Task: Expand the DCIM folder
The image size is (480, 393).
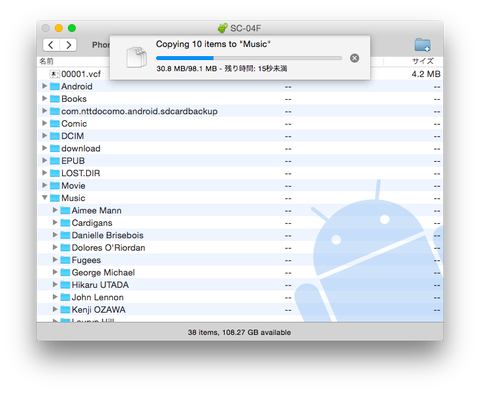Action: (44, 136)
